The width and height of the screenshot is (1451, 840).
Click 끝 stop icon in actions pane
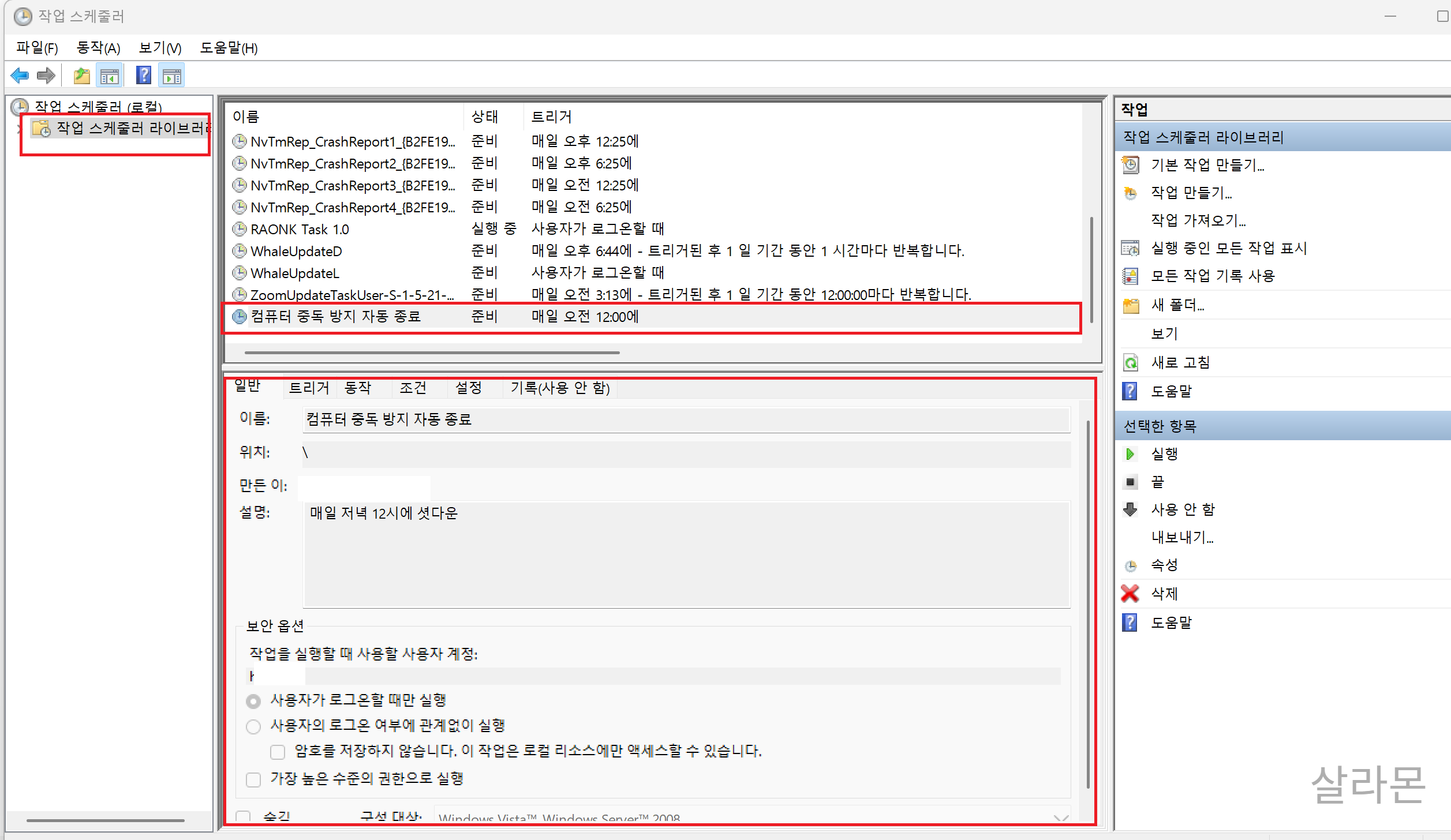1130,482
